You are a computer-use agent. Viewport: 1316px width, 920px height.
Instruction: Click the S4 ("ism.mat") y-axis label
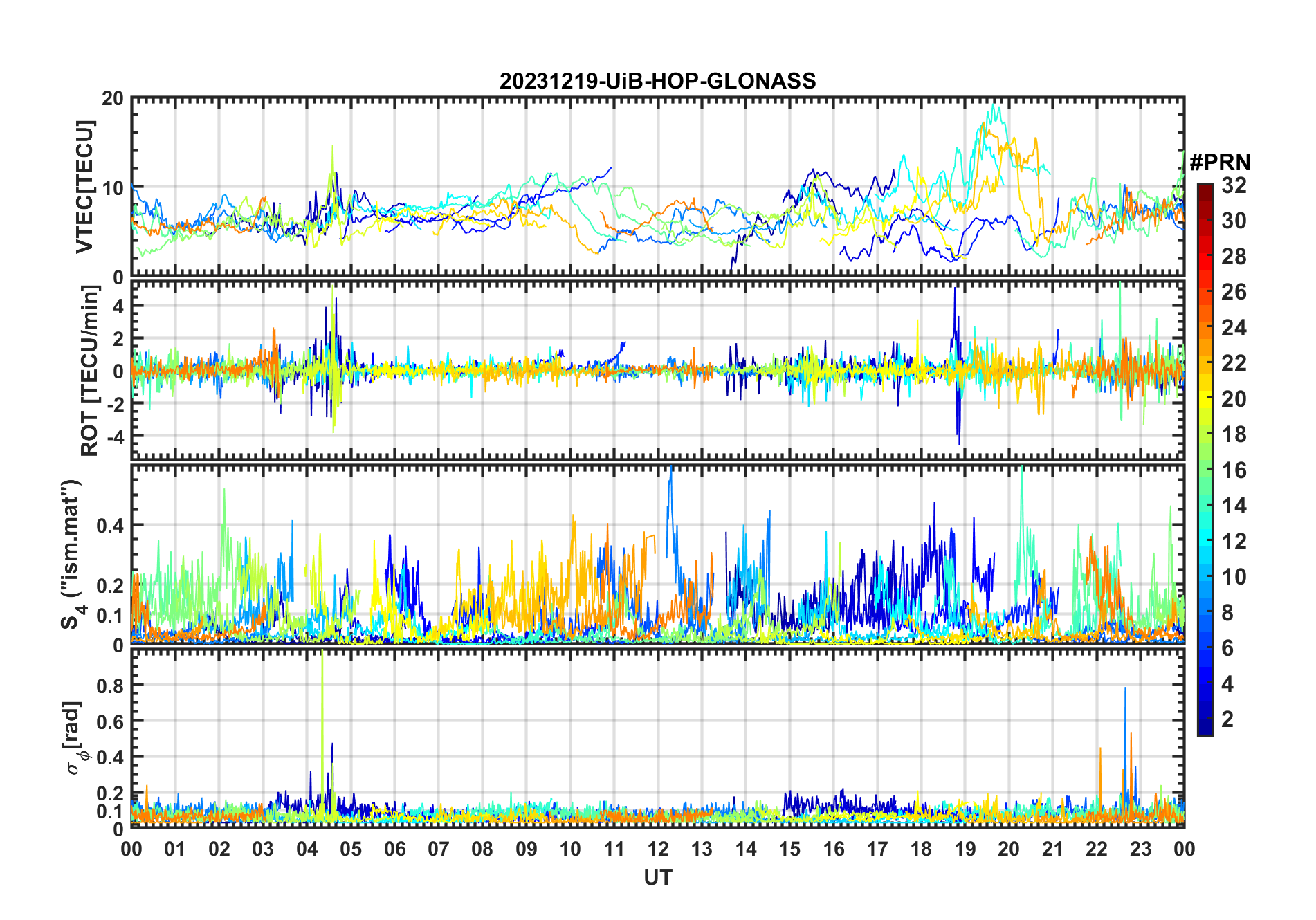[x=72, y=555]
